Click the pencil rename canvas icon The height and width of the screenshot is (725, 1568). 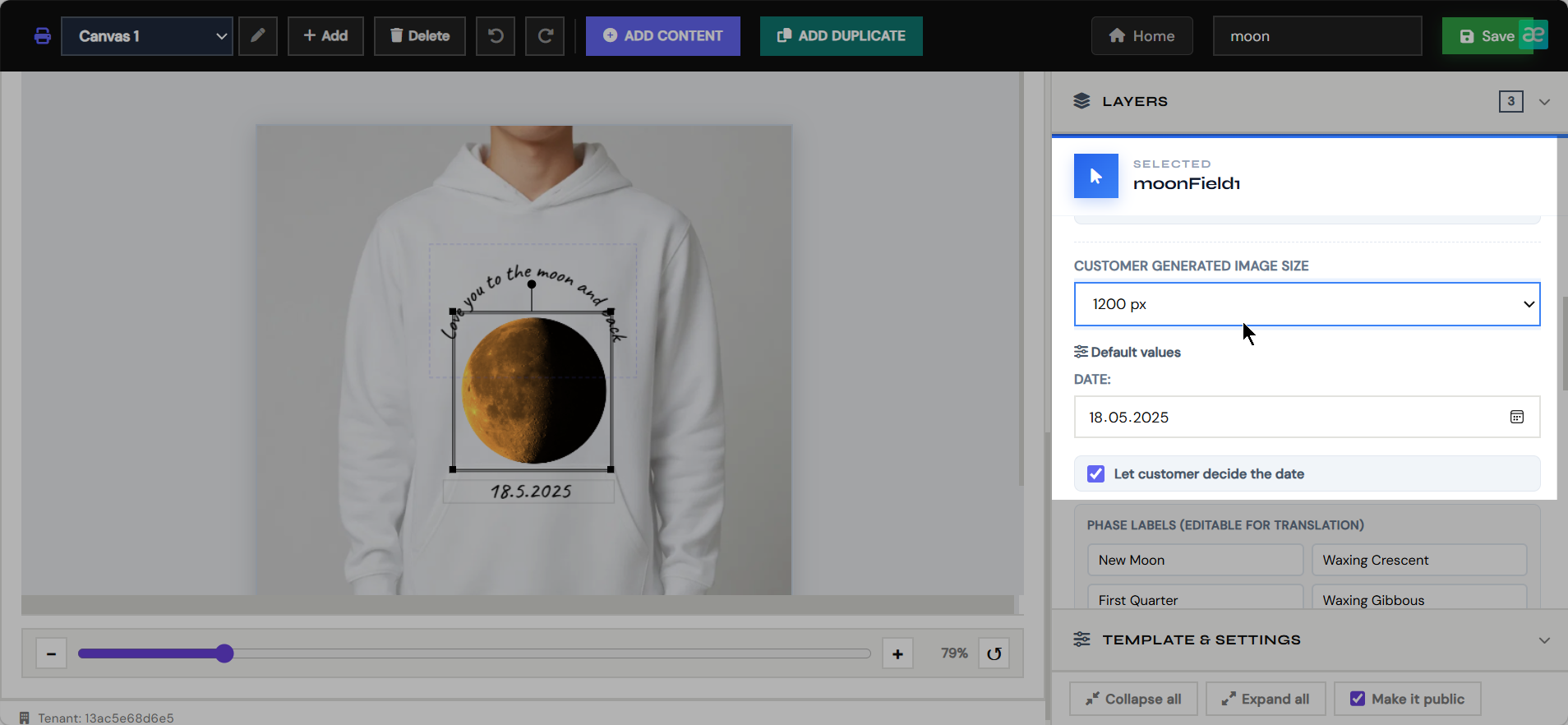258,36
